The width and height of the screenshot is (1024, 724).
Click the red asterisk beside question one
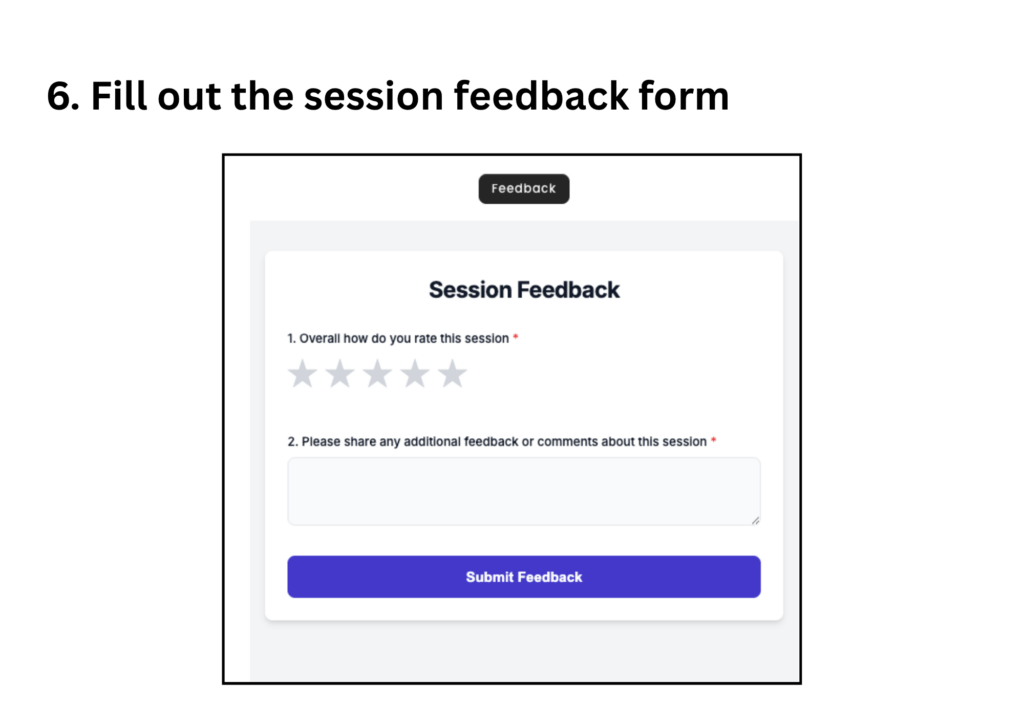point(515,337)
